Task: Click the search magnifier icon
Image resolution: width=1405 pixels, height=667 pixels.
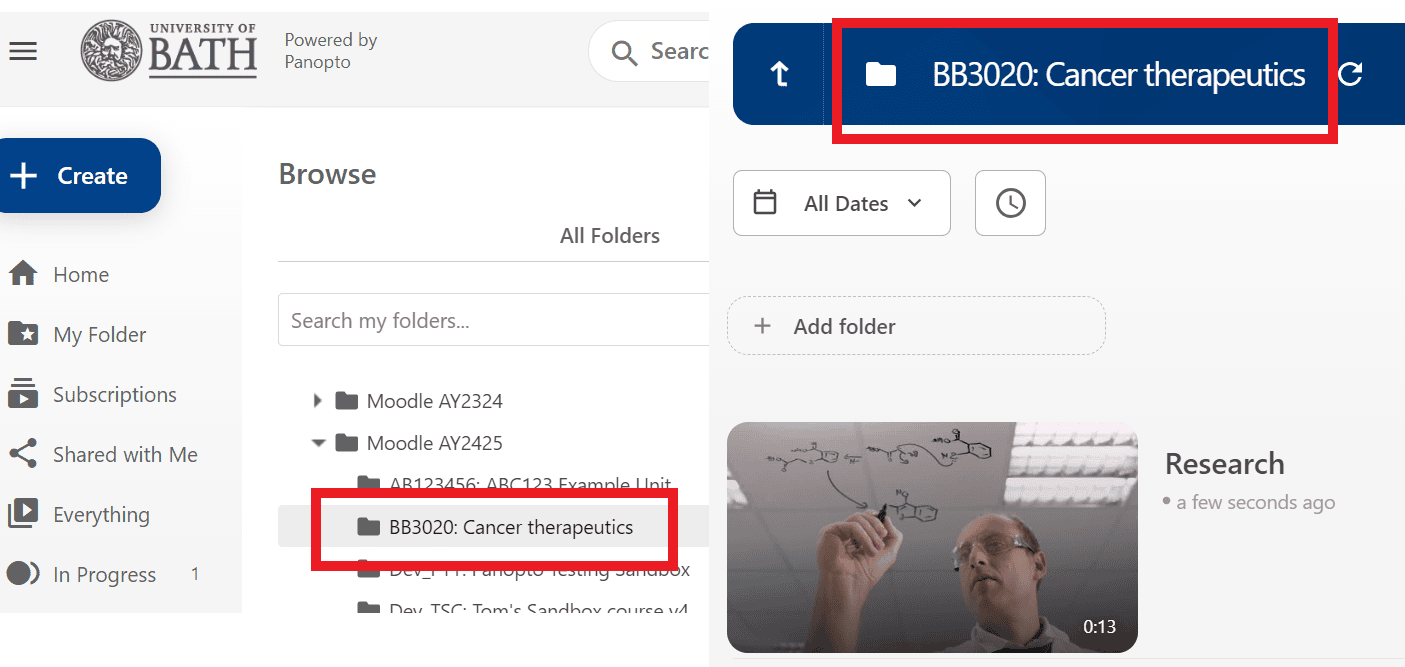Action: click(624, 51)
